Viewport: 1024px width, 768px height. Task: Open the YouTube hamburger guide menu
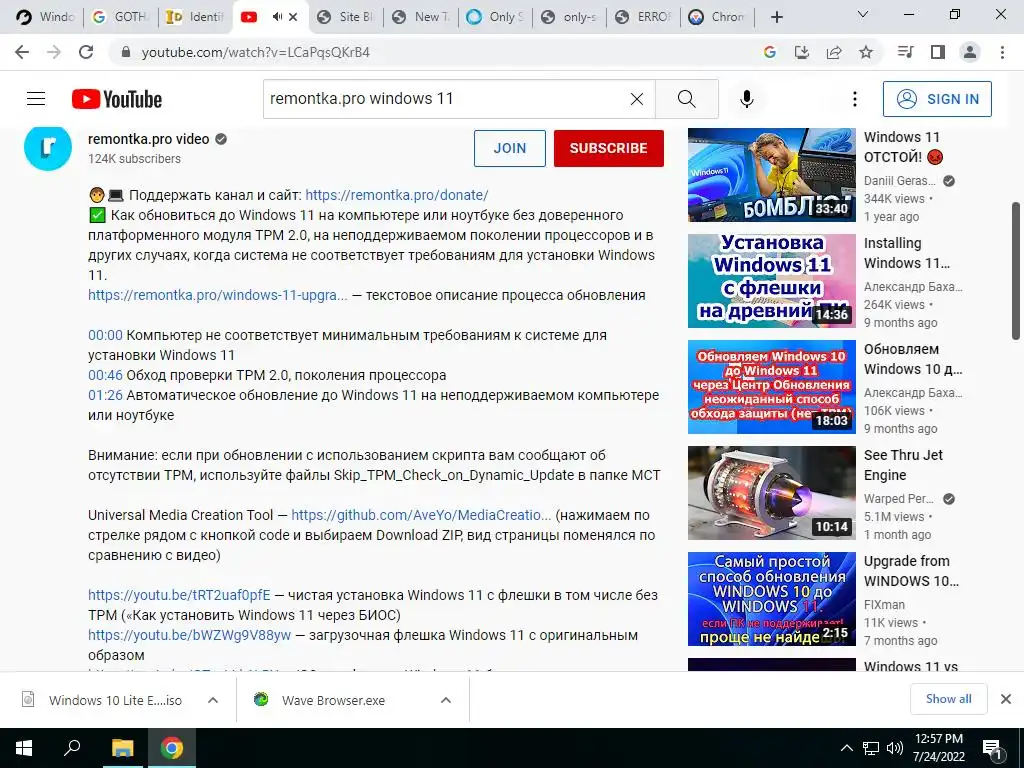click(x=36, y=99)
